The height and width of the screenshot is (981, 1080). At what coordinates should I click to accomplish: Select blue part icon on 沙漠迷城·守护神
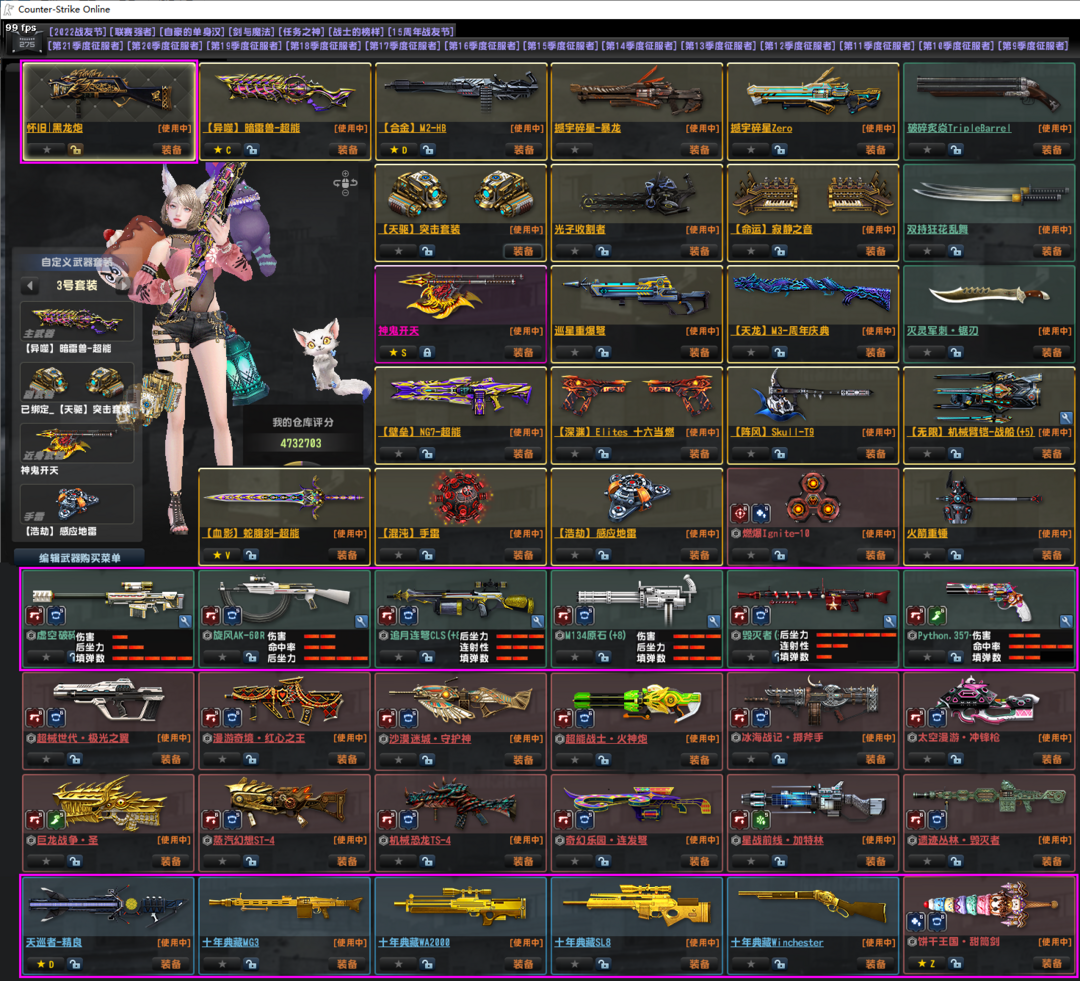(408, 719)
